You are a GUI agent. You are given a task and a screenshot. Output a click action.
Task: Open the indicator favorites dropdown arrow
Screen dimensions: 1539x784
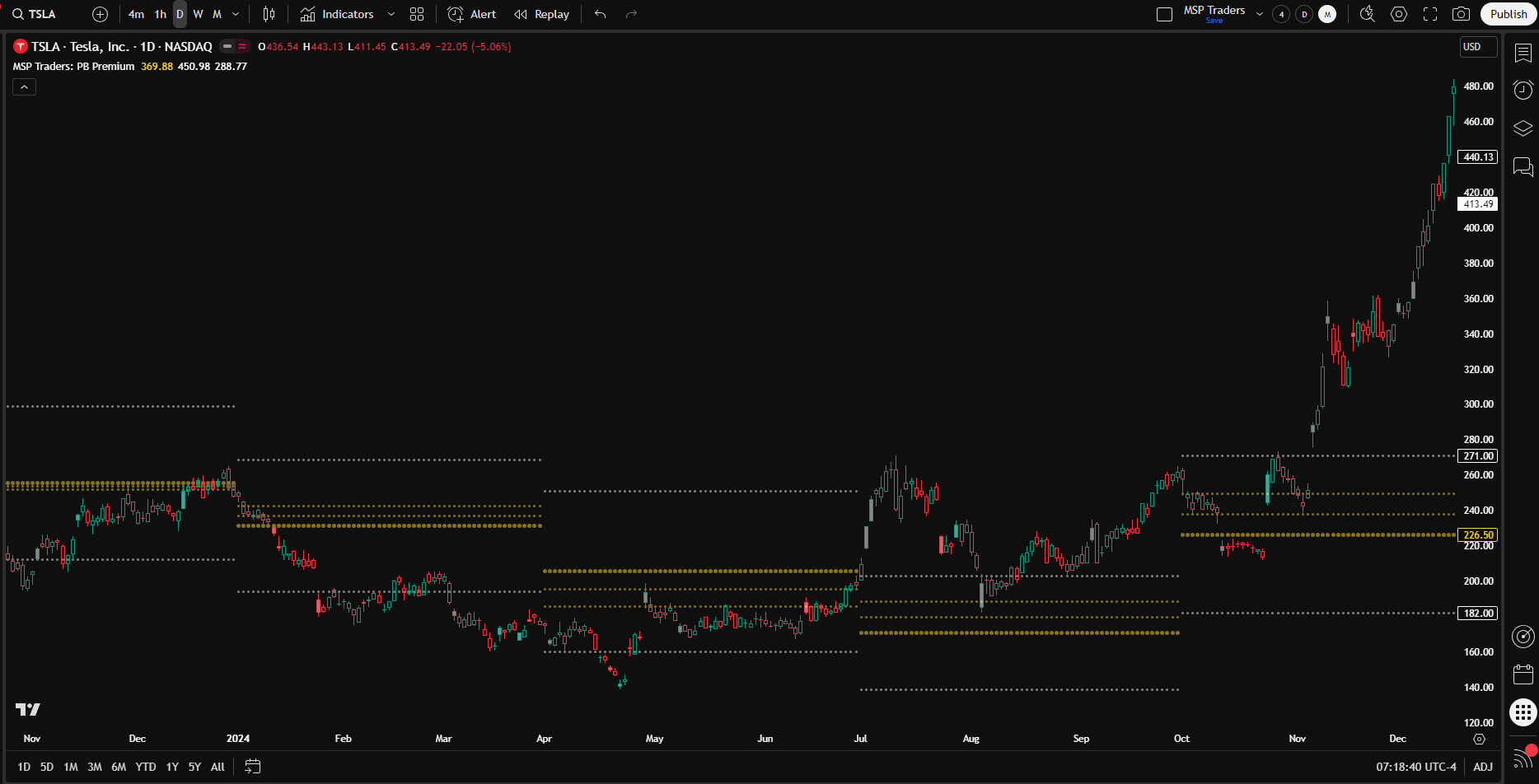(391, 14)
